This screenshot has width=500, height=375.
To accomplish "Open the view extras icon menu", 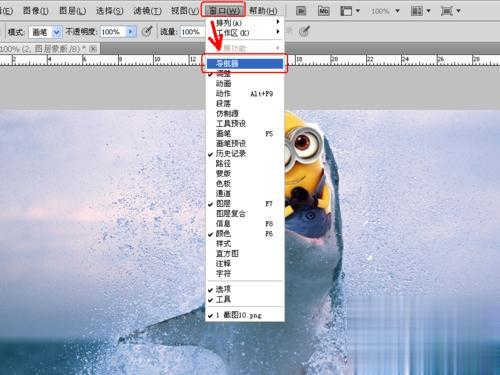I will coord(350,11).
